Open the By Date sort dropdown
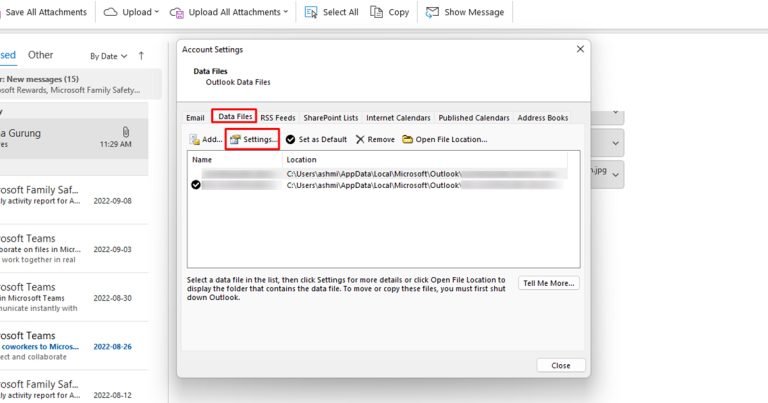 108,56
